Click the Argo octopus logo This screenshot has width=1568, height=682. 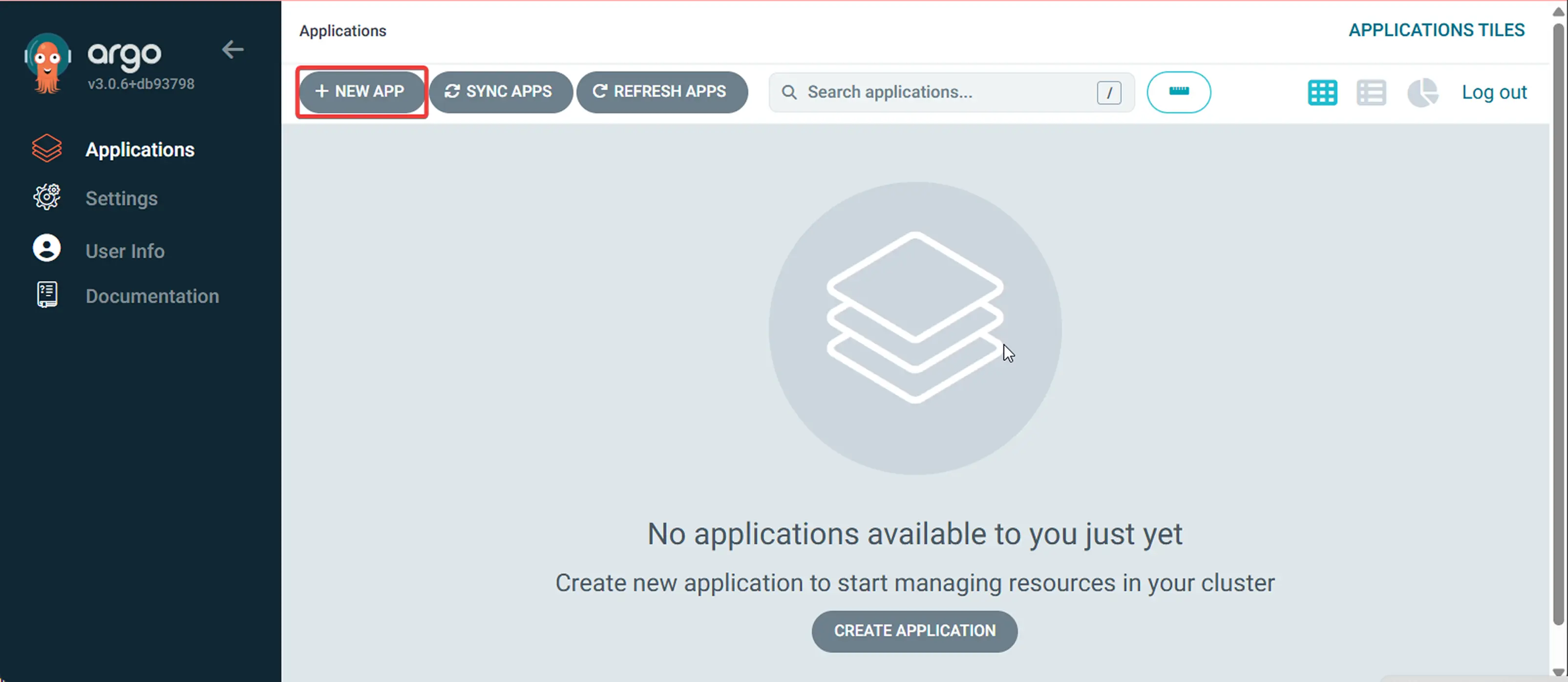47,60
